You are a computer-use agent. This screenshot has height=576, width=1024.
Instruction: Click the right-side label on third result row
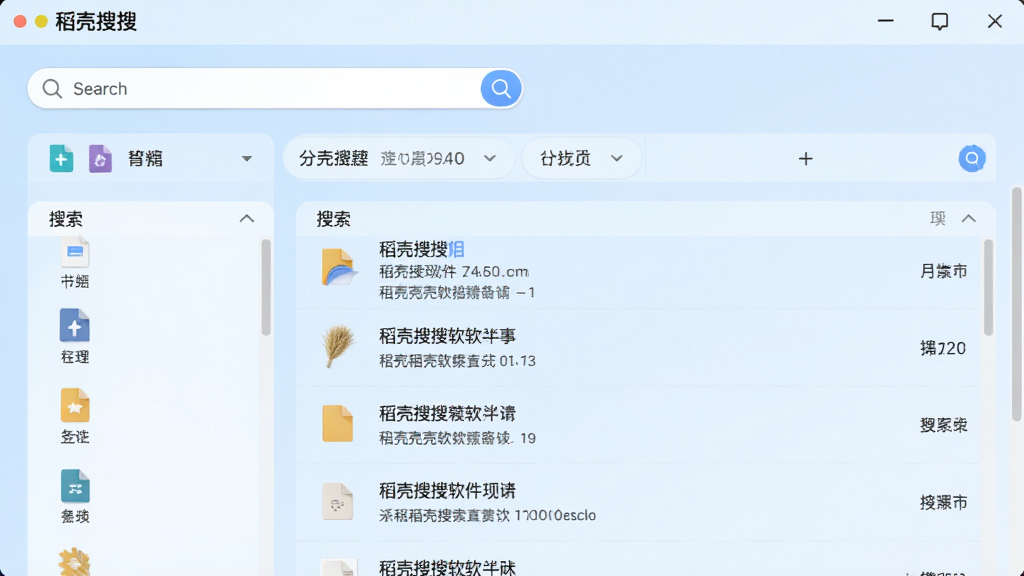point(944,425)
